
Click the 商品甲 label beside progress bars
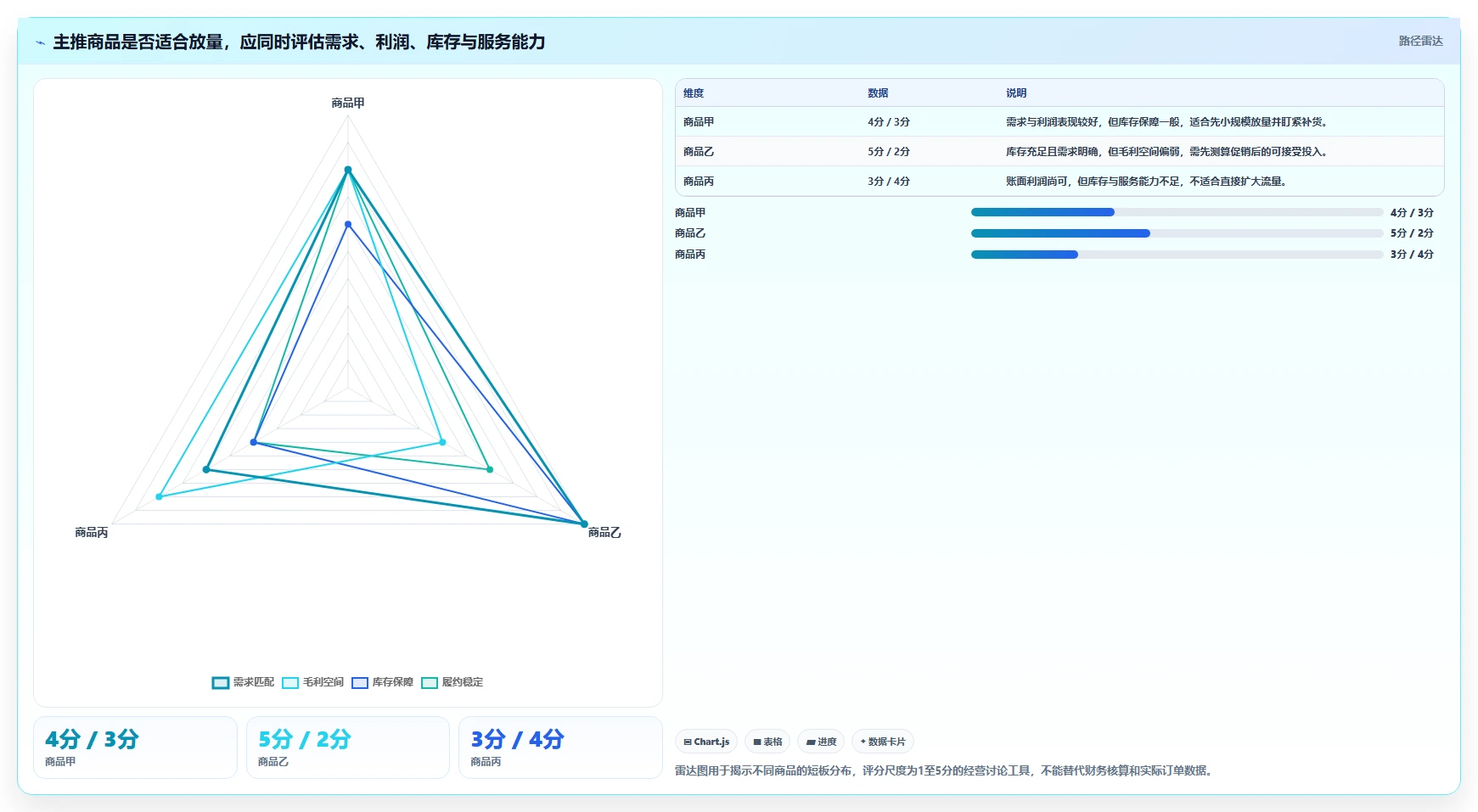(x=690, y=213)
